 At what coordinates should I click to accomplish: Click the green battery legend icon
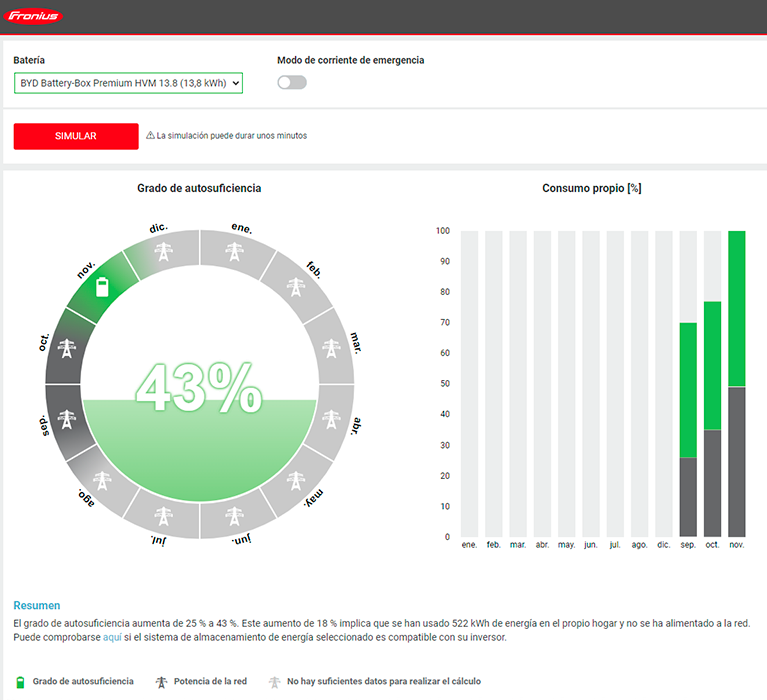coord(19,682)
